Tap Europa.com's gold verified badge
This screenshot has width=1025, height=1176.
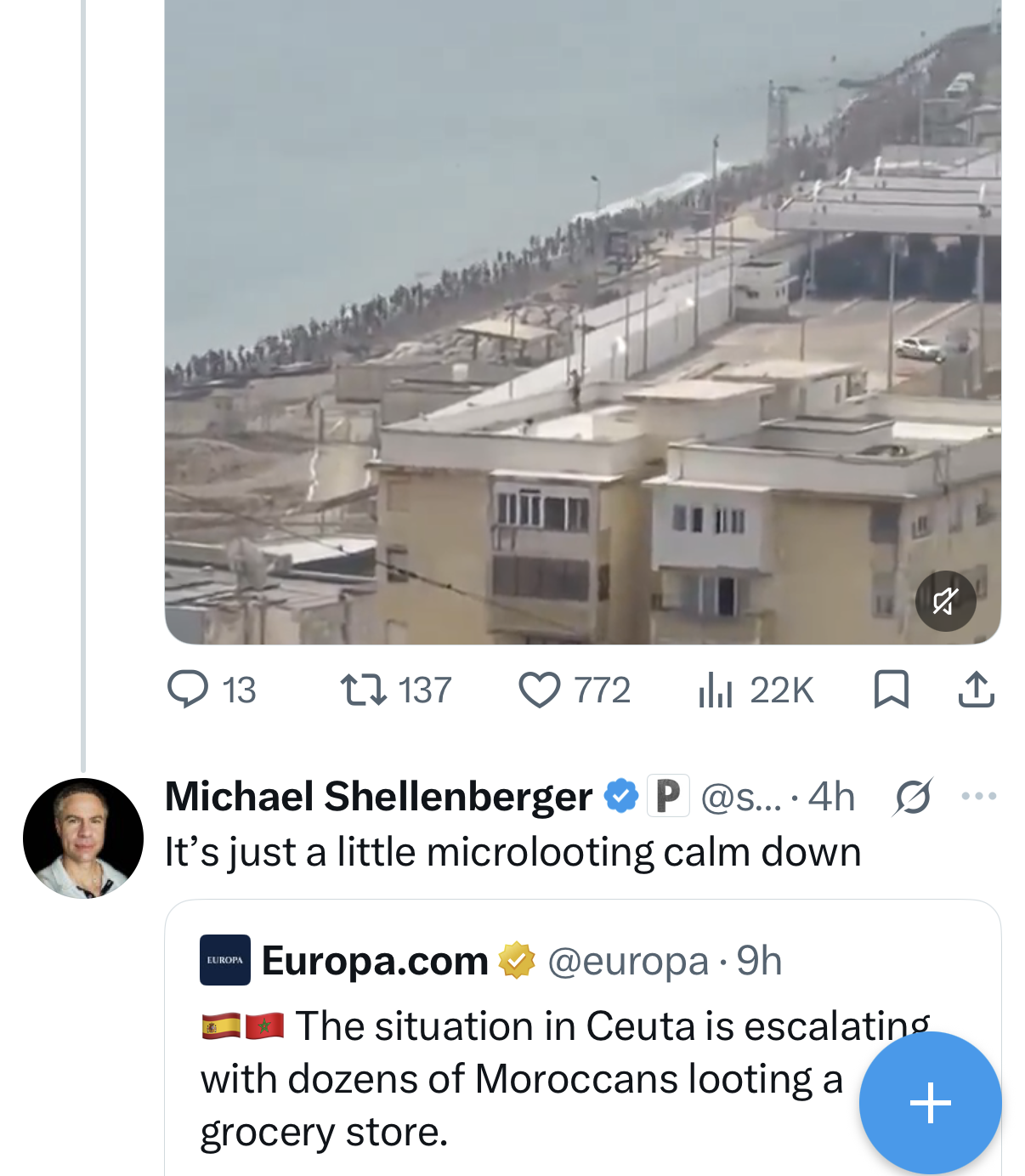coord(517,961)
